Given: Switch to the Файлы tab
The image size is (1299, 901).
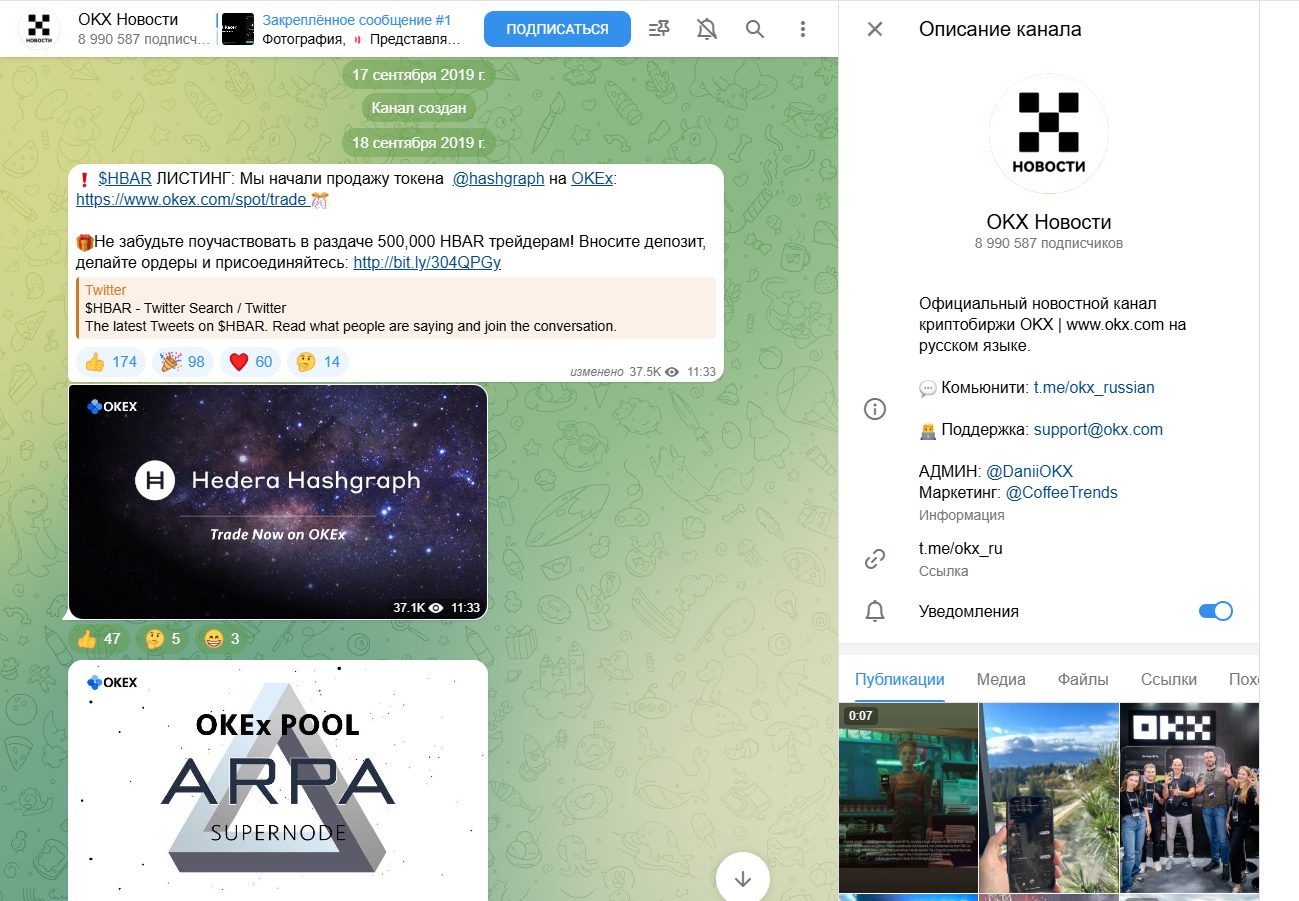Looking at the screenshot, I should (1083, 679).
